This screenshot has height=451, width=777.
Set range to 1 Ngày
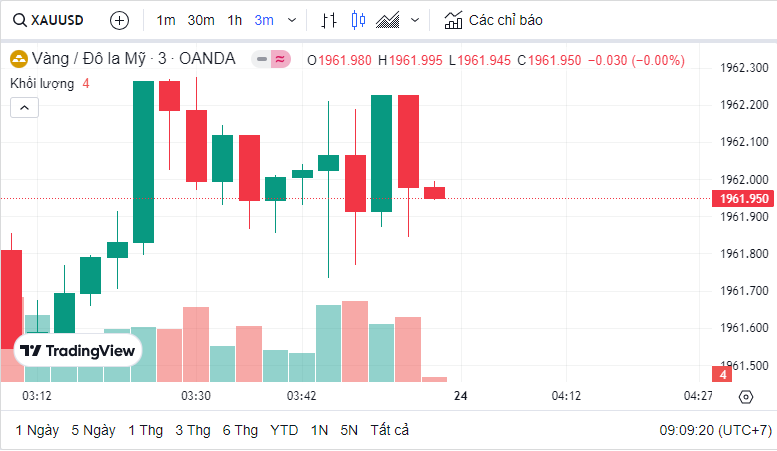37,430
